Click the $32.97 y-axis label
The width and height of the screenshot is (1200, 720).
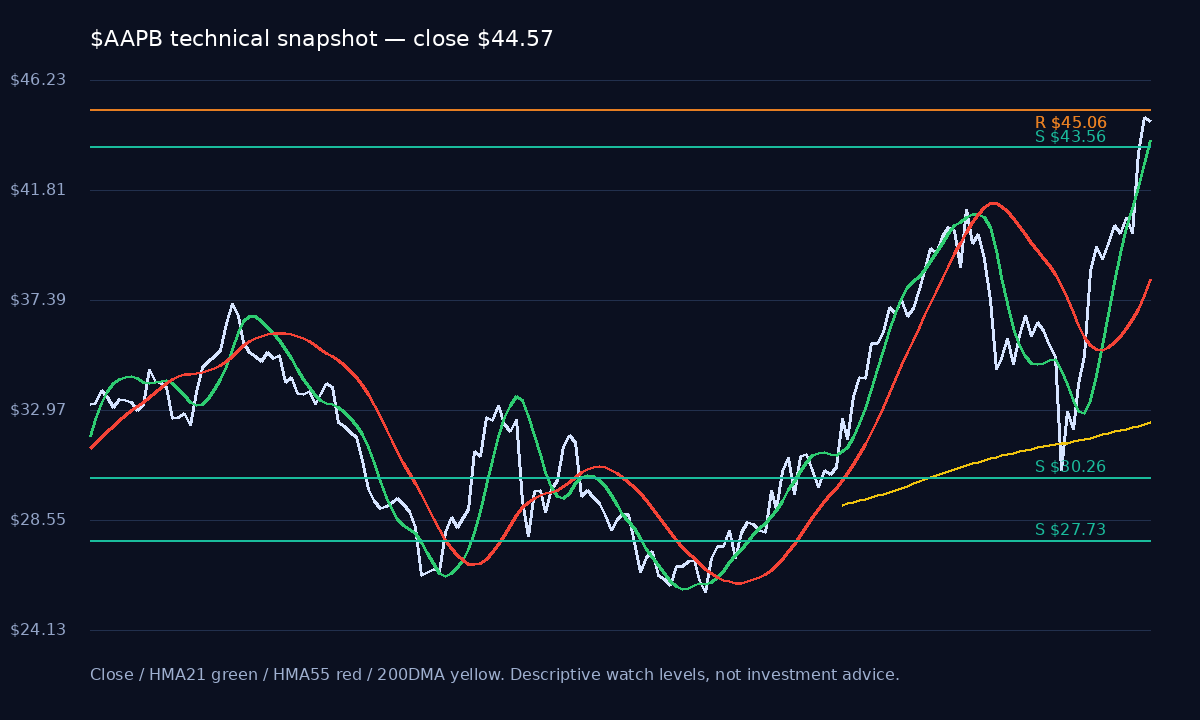pos(38,410)
